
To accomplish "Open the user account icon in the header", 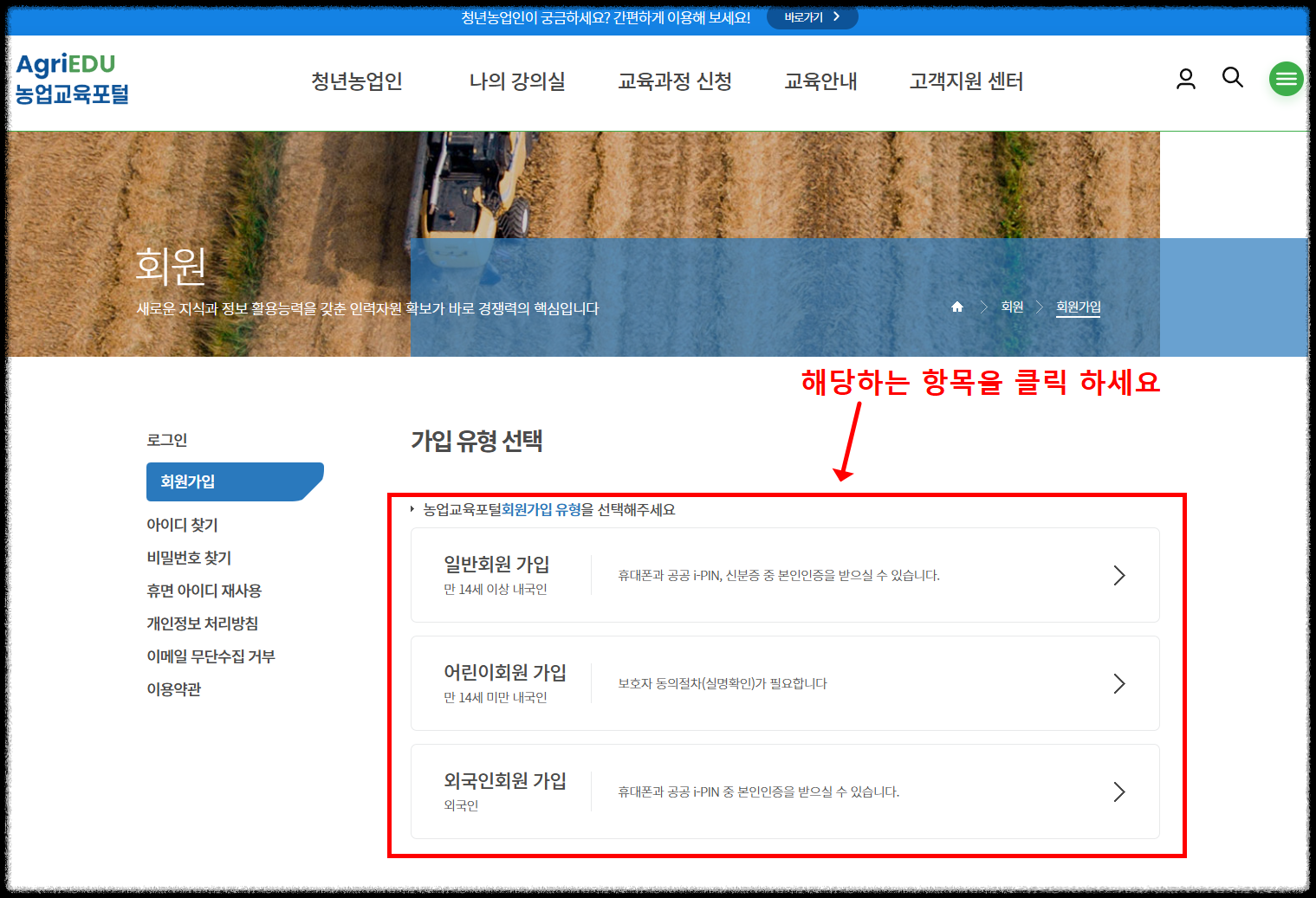I will [1184, 78].
